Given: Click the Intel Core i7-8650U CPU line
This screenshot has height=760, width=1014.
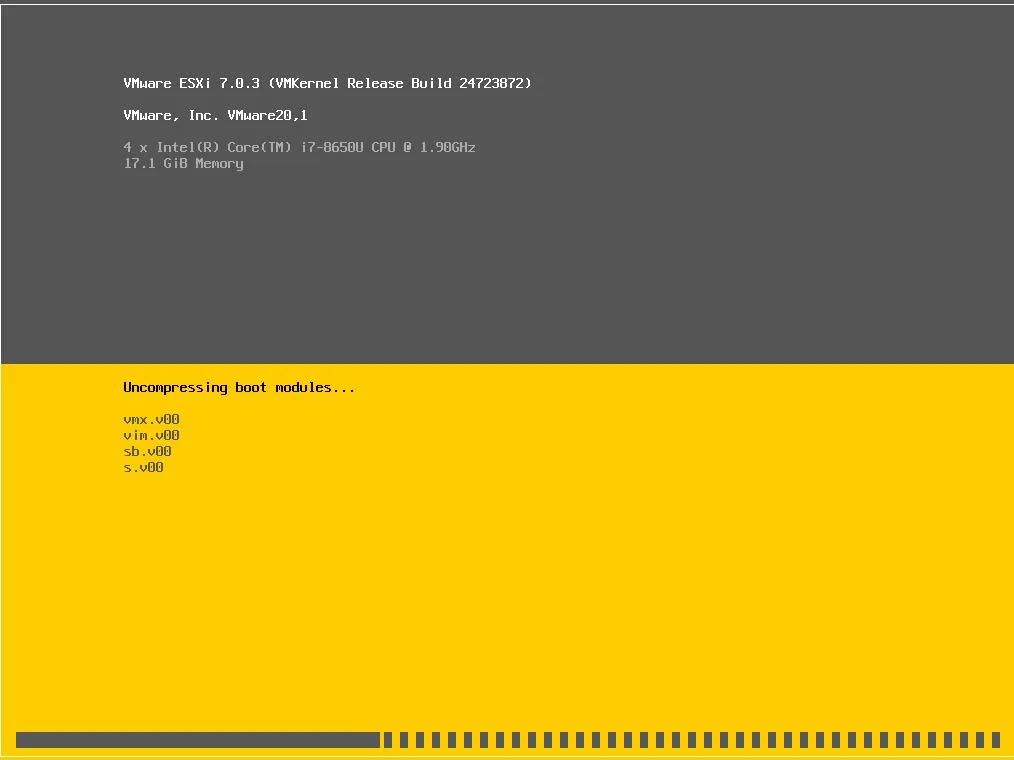Looking at the screenshot, I should click(x=299, y=147).
